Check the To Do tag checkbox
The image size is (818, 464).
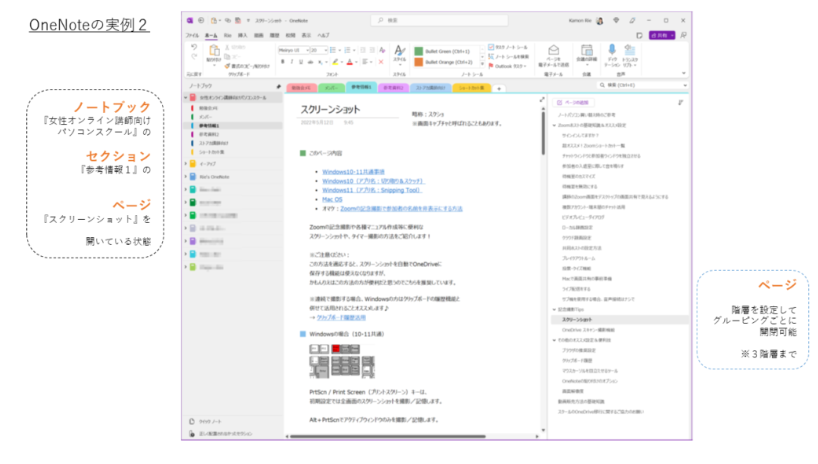tap(487, 46)
